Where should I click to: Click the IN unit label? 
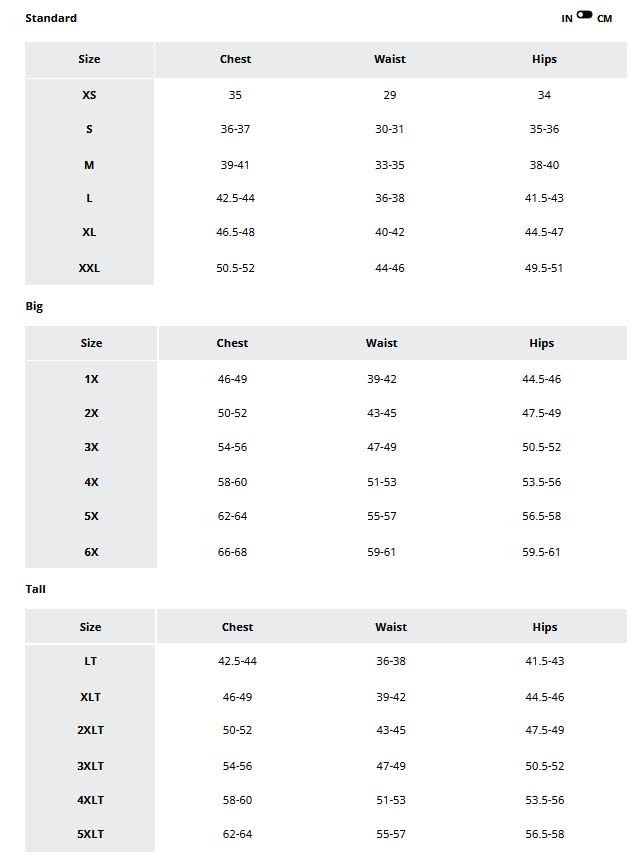point(567,19)
